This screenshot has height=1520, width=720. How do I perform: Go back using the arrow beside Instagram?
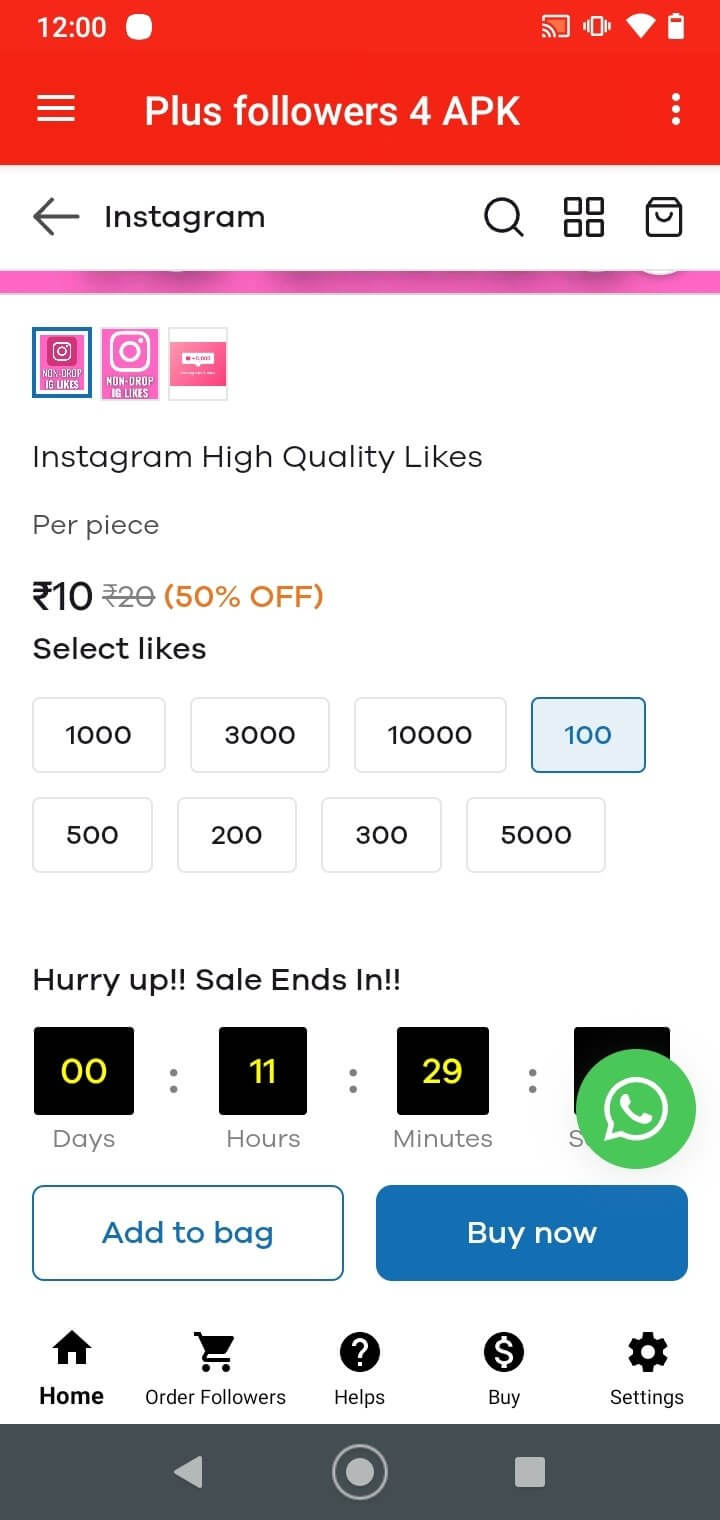(56, 216)
